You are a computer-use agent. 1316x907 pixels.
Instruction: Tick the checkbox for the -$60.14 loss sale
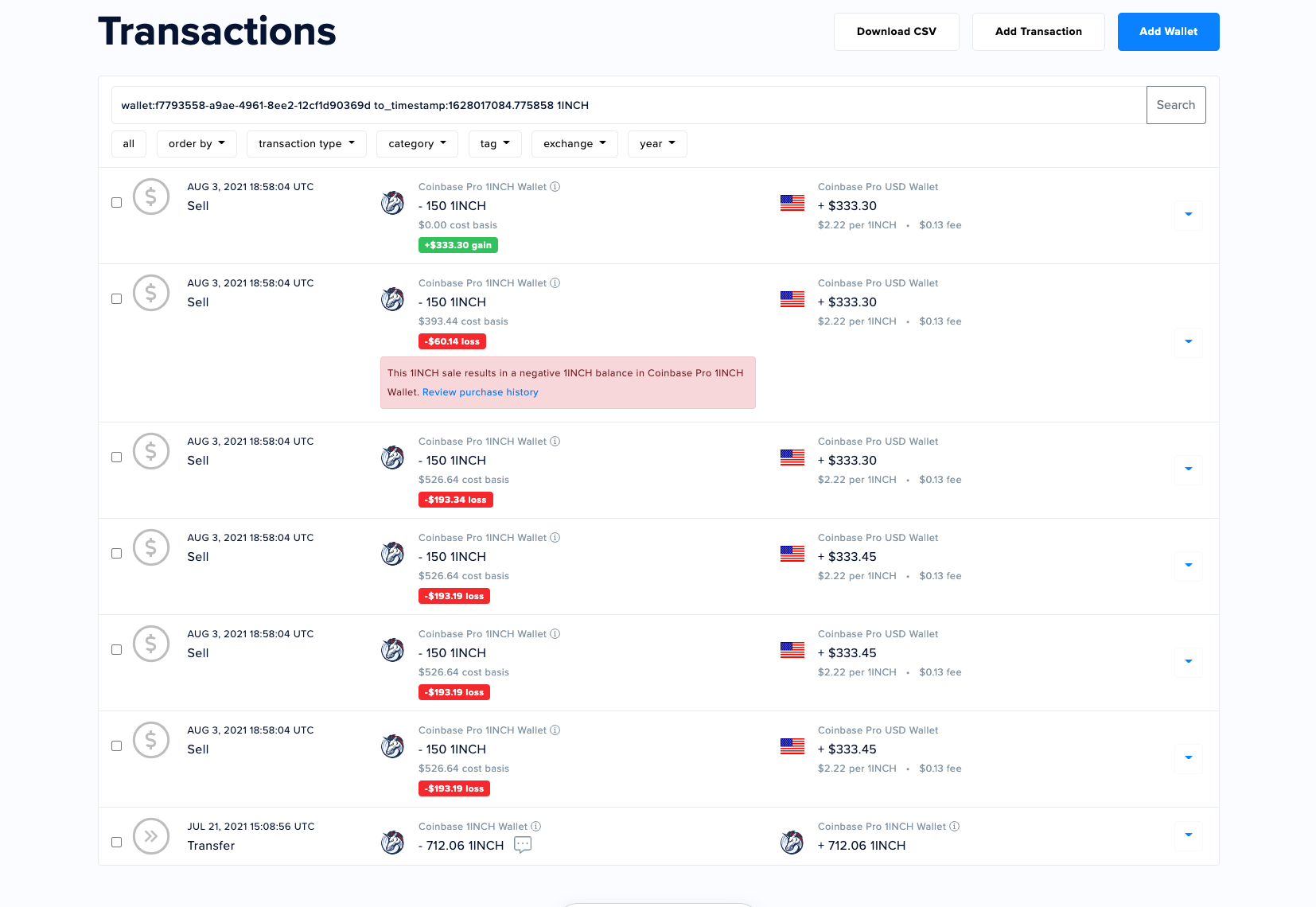(x=117, y=299)
